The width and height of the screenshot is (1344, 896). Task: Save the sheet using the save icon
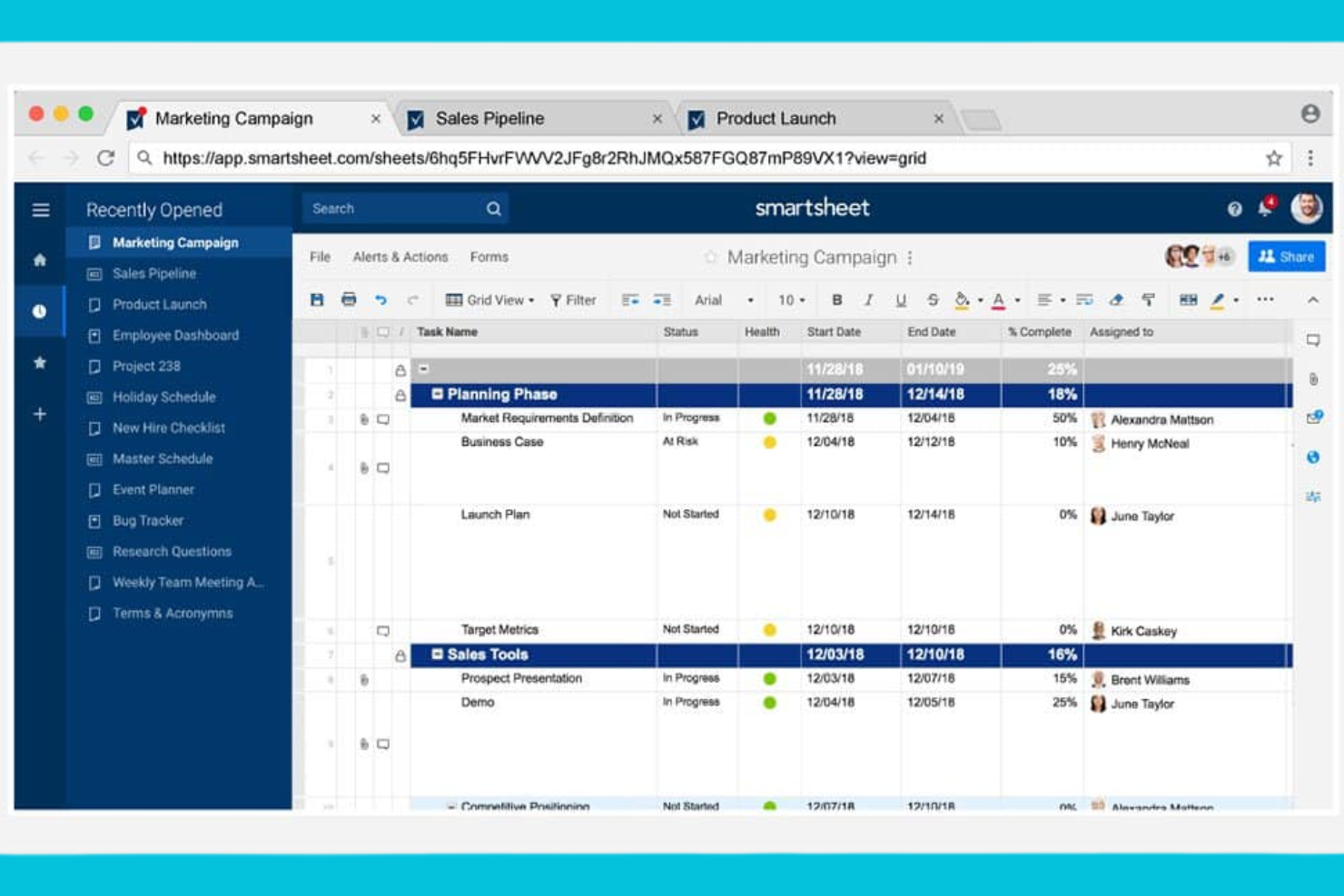pyautogui.click(x=316, y=299)
